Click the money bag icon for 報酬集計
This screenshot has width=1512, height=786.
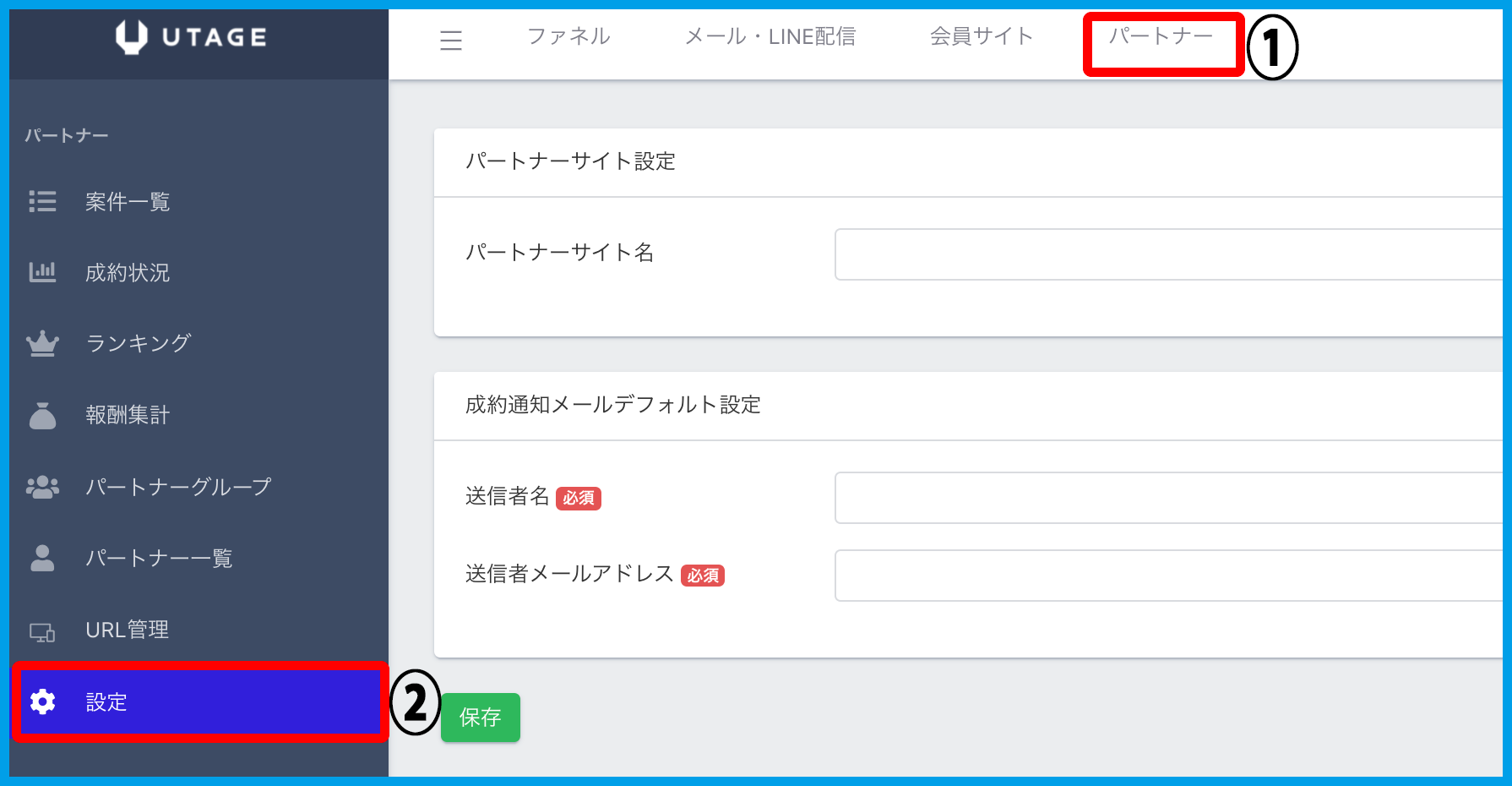coord(42,415)
